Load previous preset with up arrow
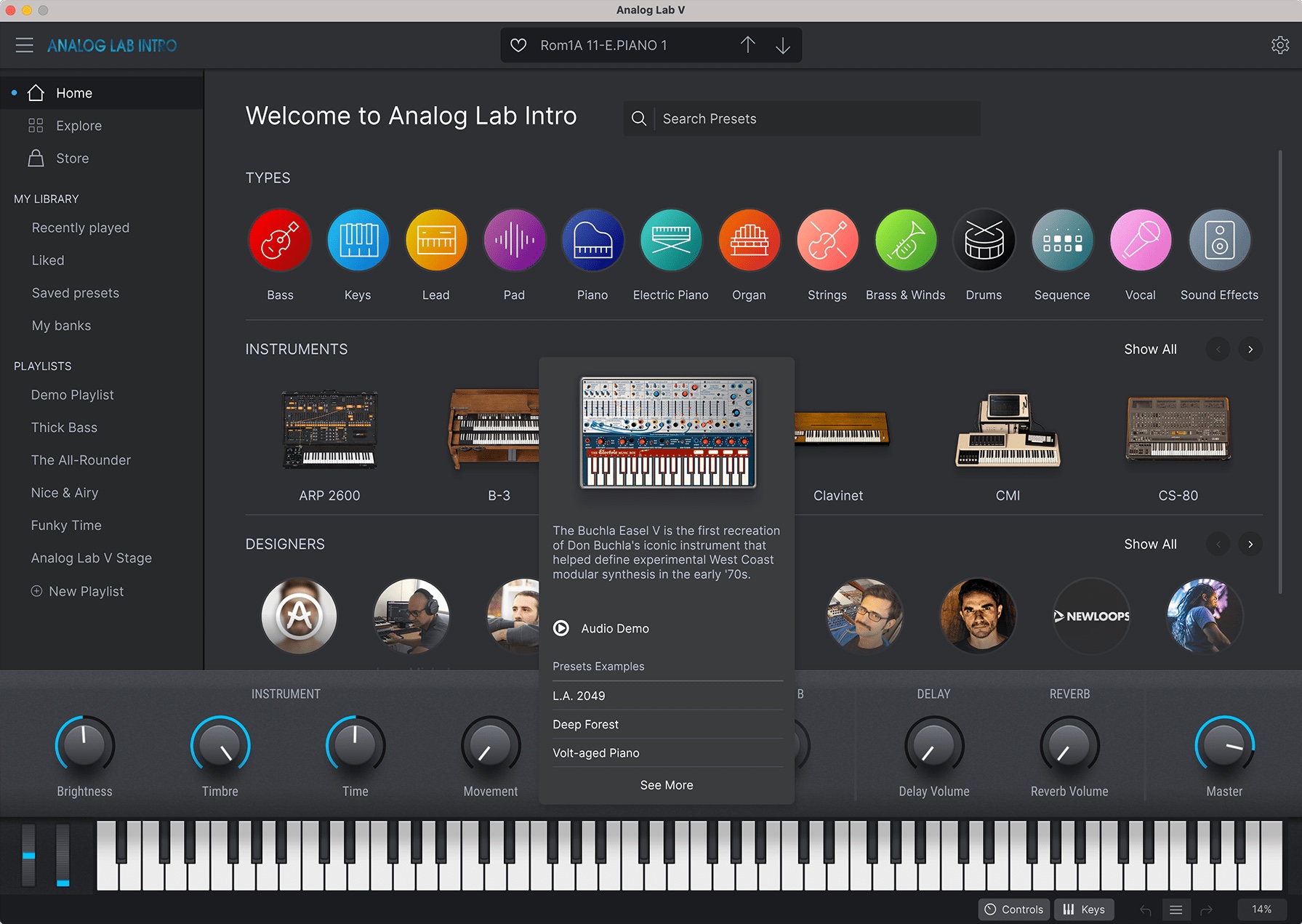This screenshot has height=924, width=1302. click(747, 45)
